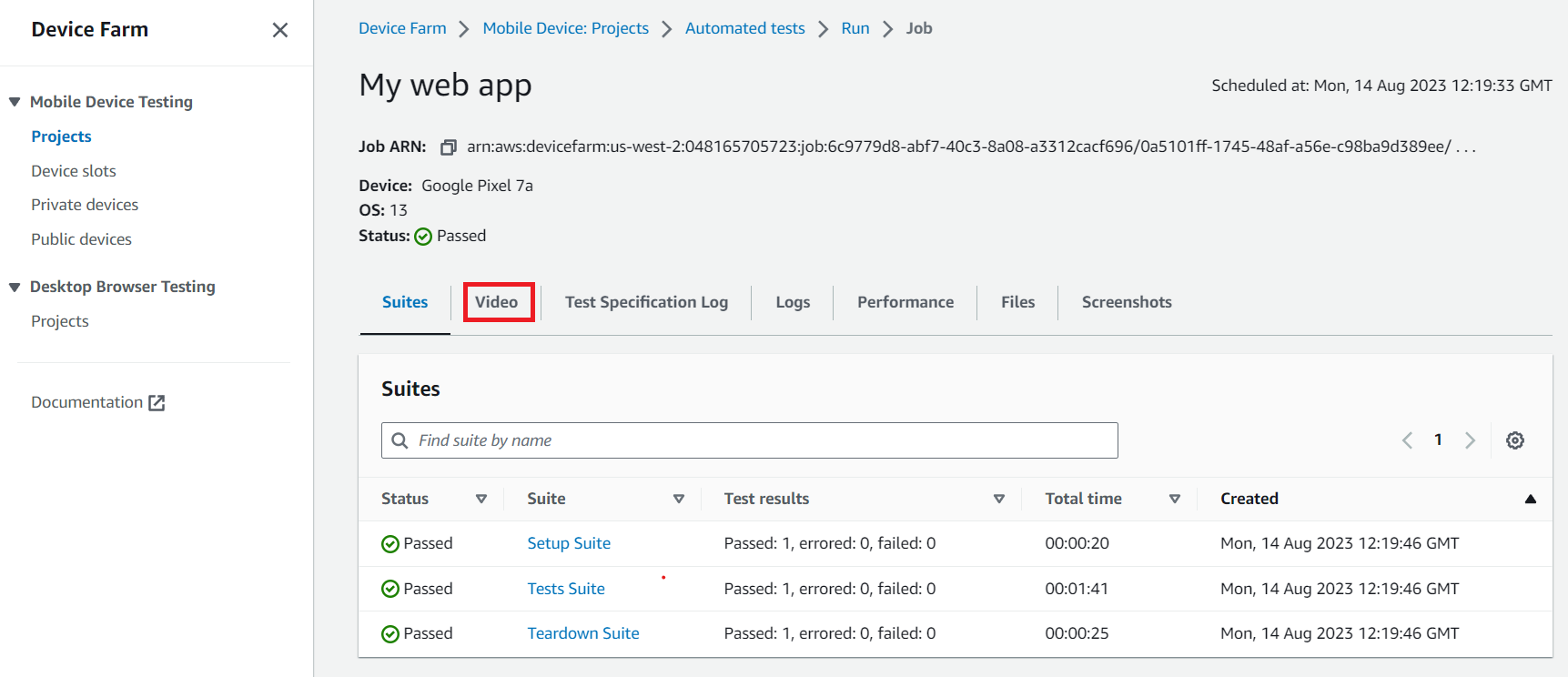1568x677 pixels.
Task: Click the Find suite by name field
Action: (x=755, y=440)
